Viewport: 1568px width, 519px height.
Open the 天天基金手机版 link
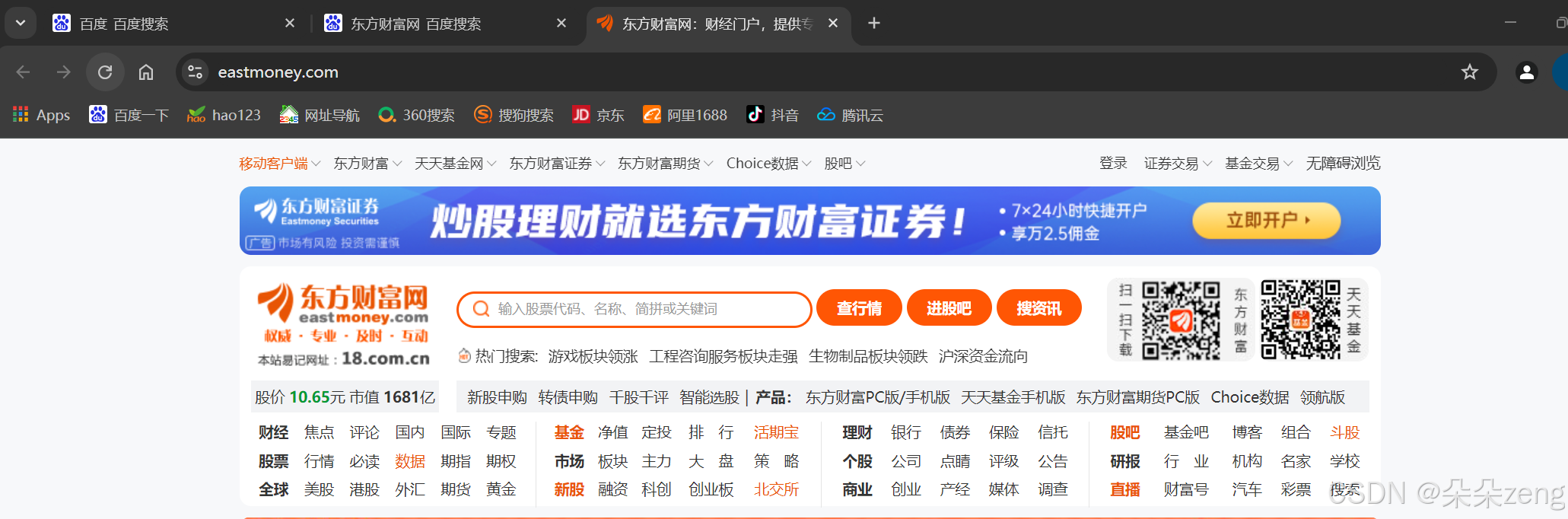click(x=1013, y=397)
